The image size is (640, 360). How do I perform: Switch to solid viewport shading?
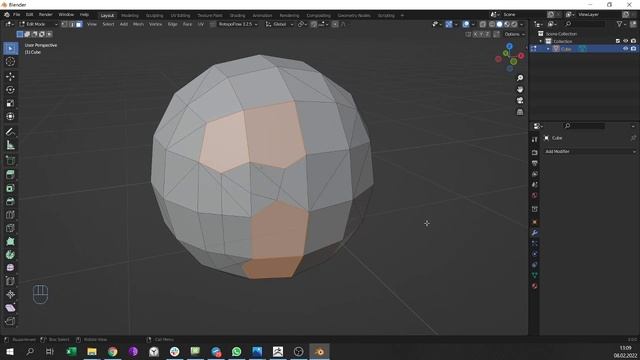pyautogui.click(x=499, y=24)
